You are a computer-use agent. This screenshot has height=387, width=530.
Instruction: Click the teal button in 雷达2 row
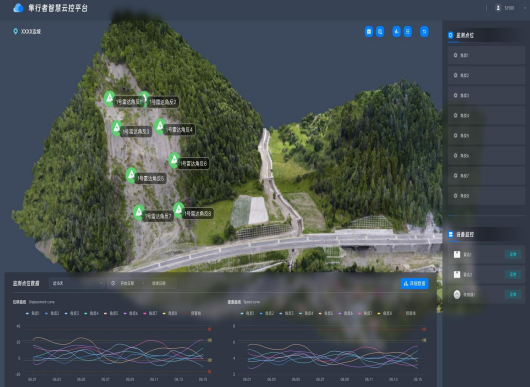(x=513, y=274)
